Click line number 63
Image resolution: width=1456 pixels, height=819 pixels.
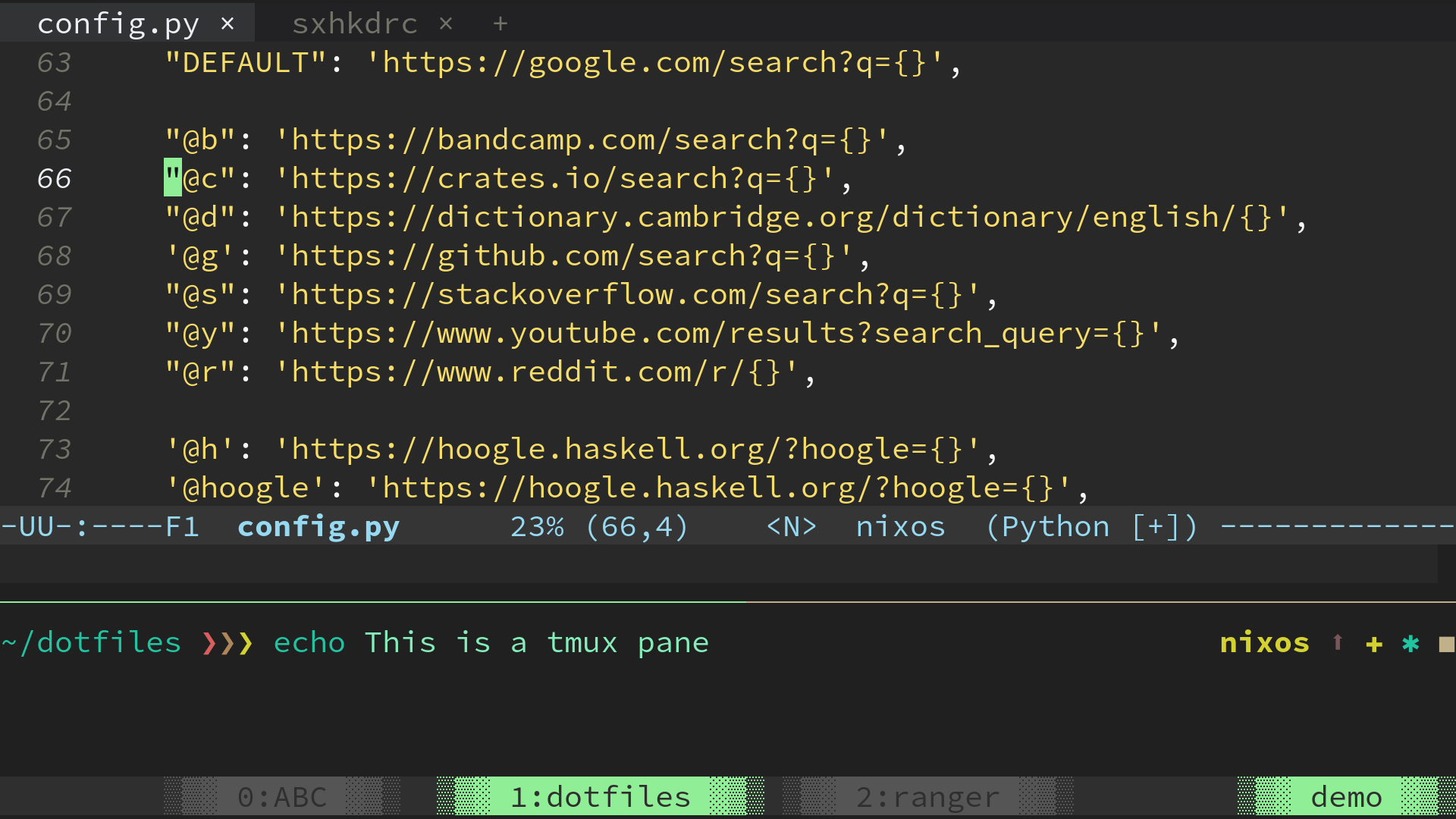point(55,62)
